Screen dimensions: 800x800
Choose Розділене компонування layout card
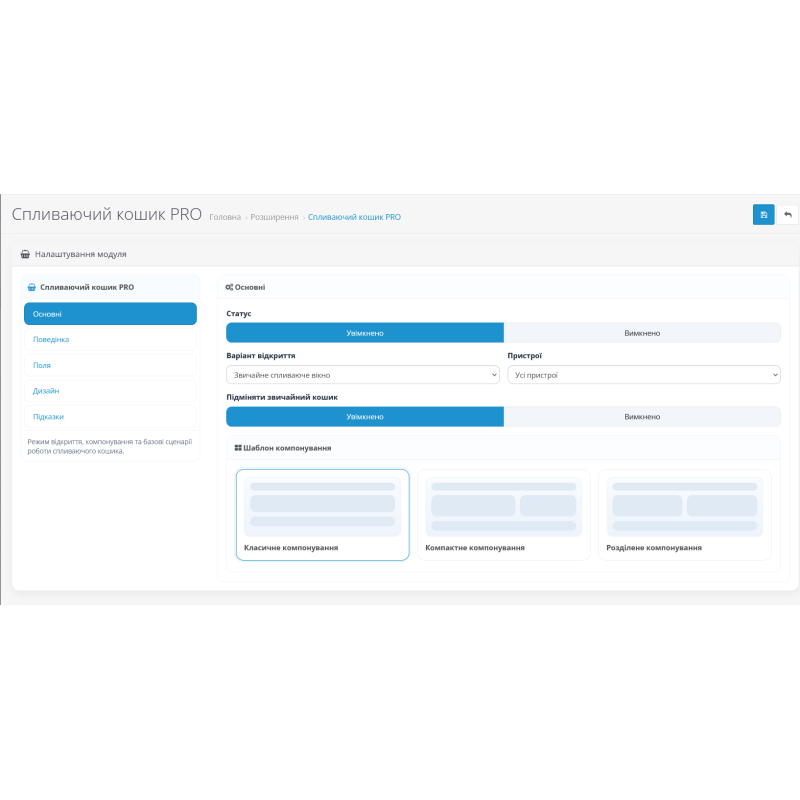click(x=685, y=515)
